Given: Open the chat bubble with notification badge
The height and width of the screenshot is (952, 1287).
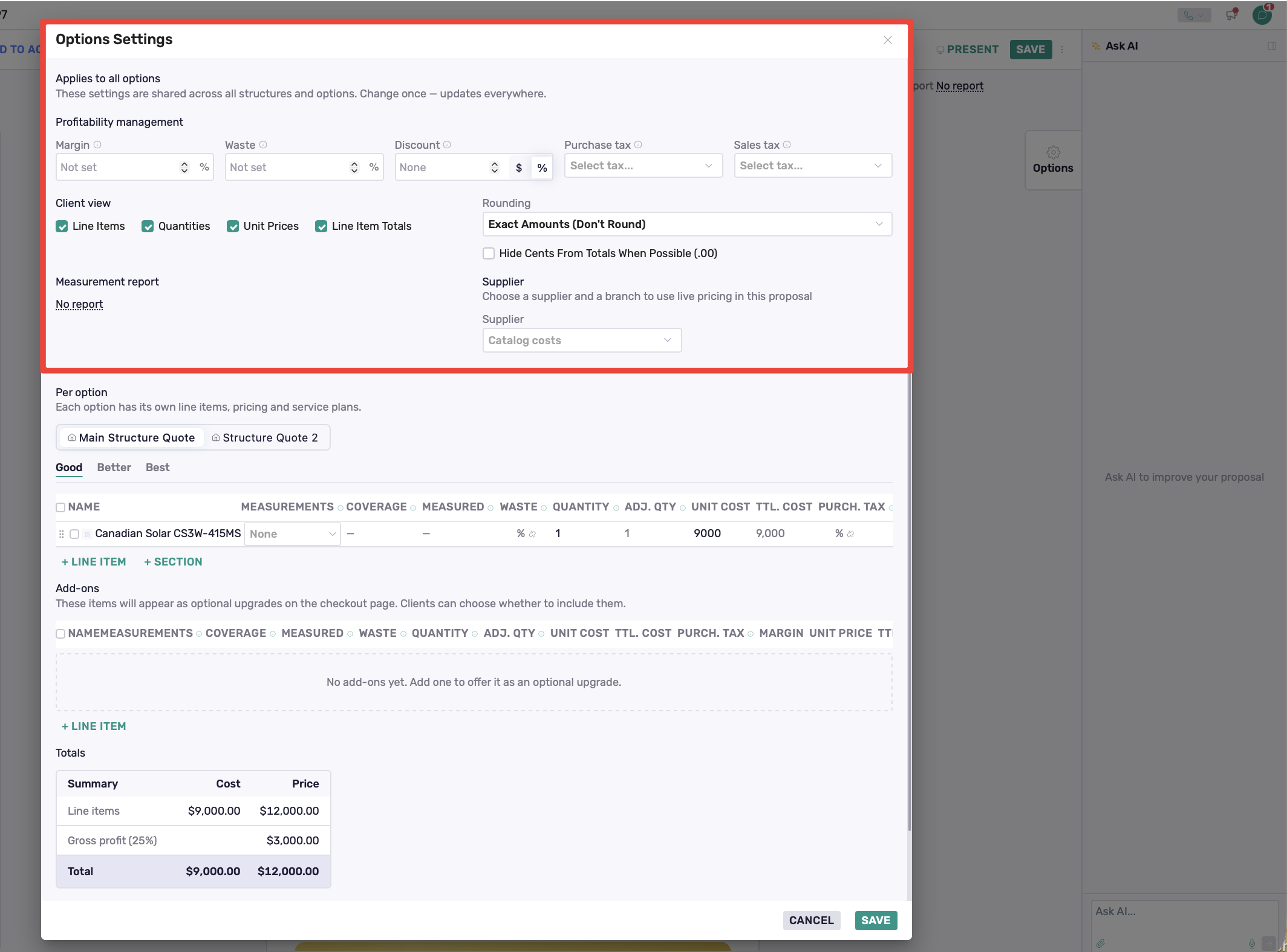Looking at the screenshot, I should tap(1263, 15).
